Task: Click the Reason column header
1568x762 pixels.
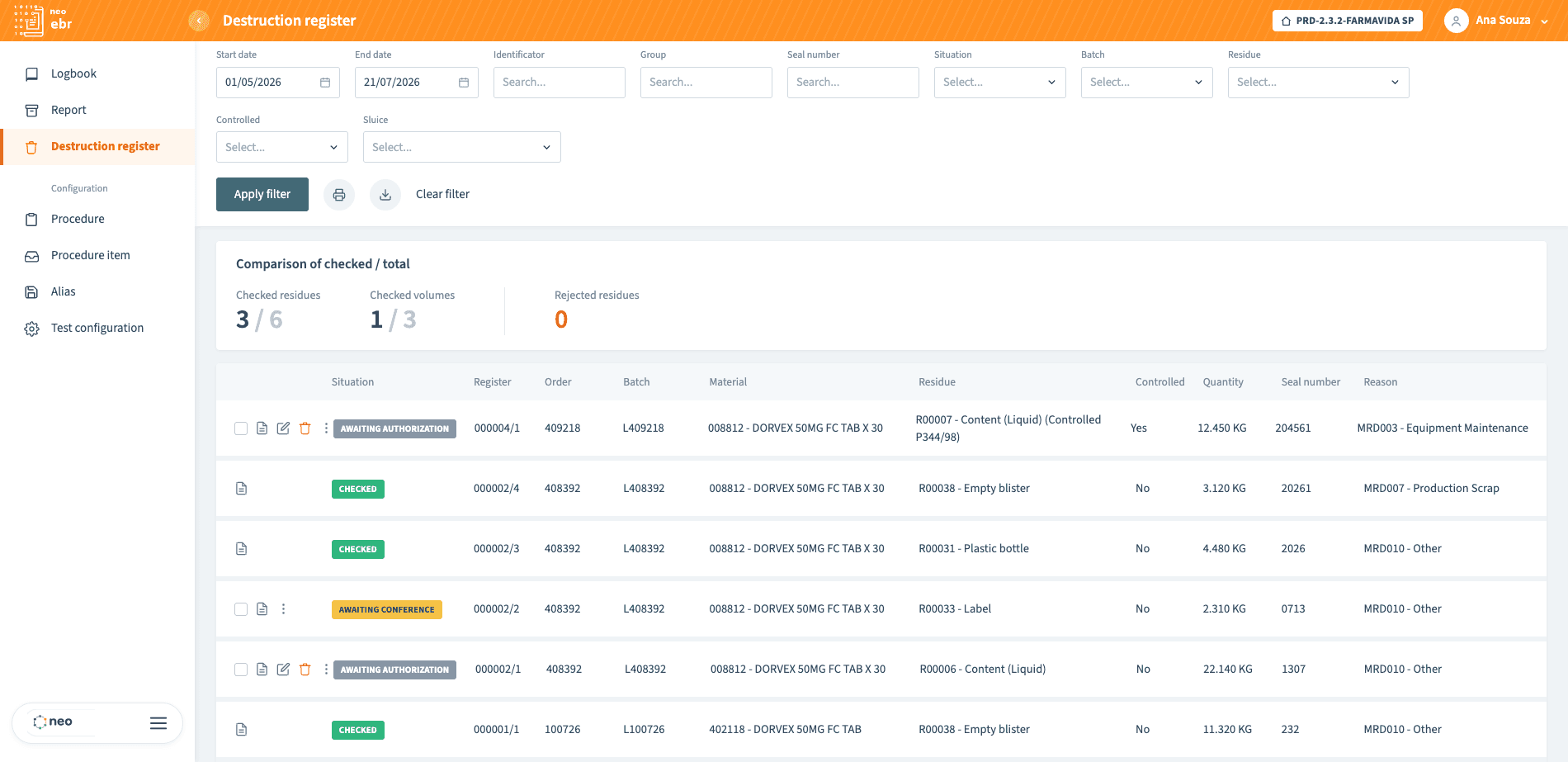Action: (x=1381, y=382)
